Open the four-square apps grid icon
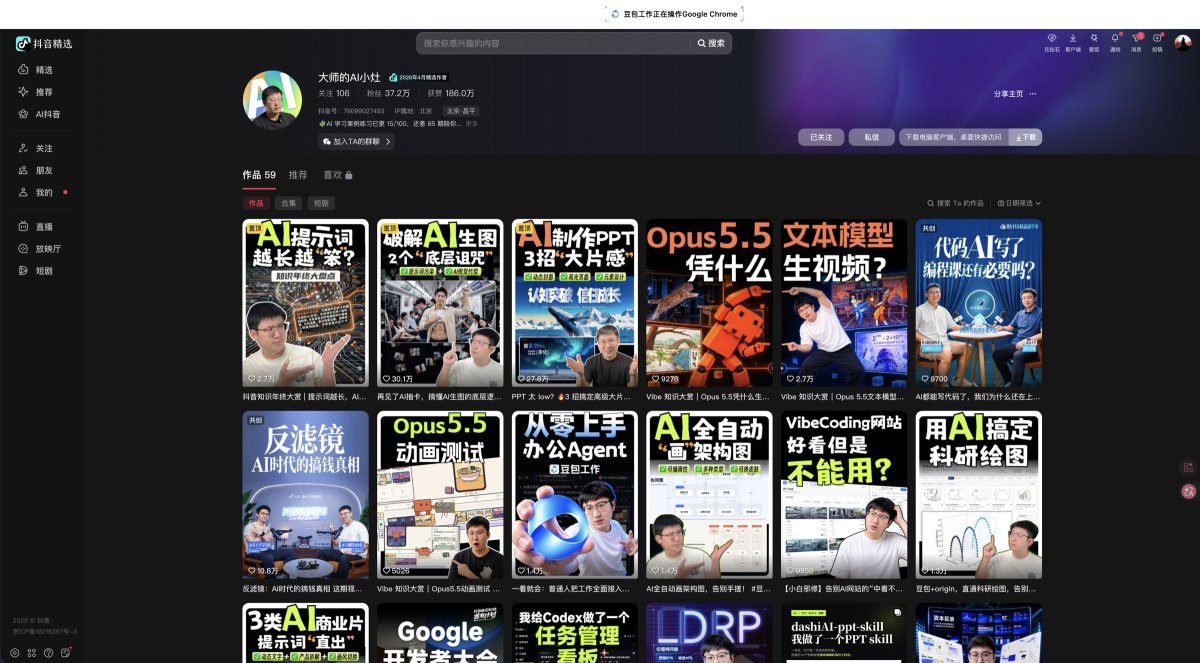The image size is (1200, 663). [x=32, y=653]
